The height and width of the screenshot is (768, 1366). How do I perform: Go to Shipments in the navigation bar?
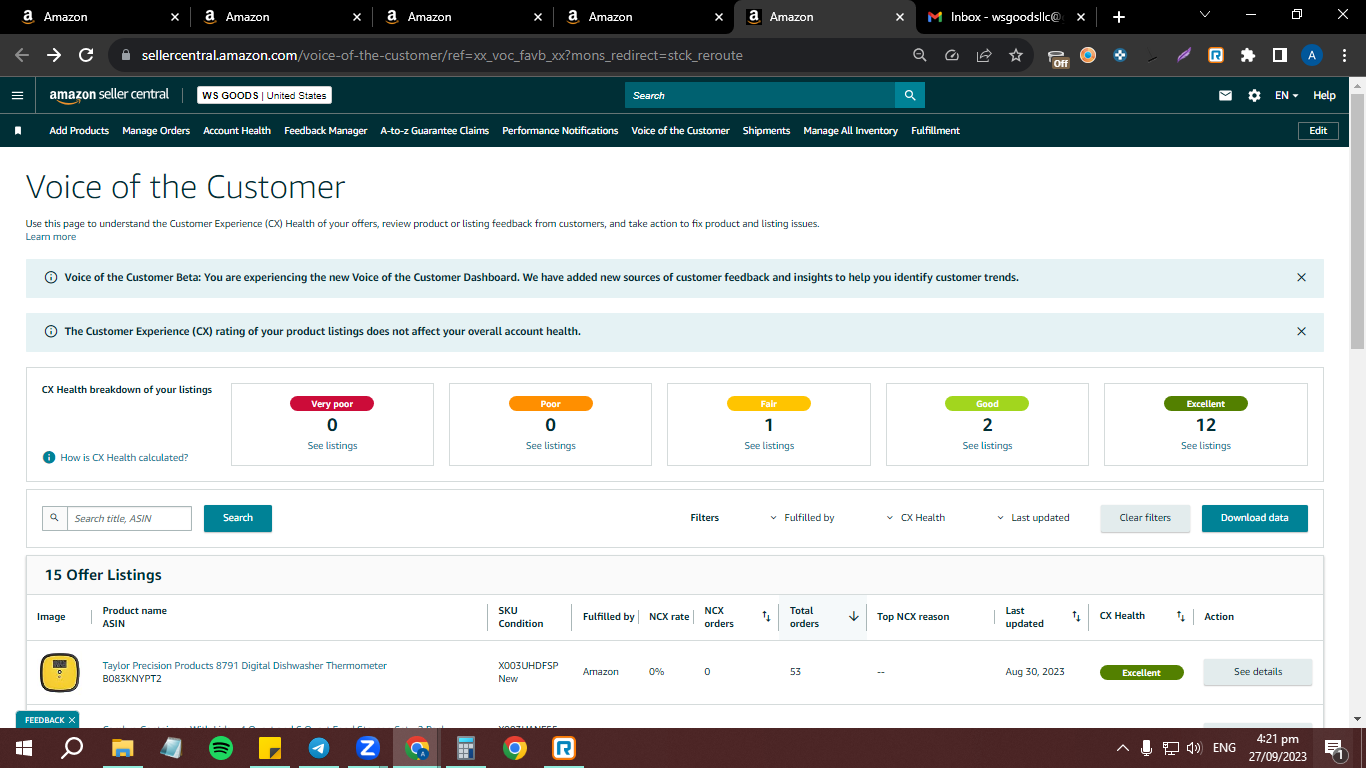[x=766, y=131]
